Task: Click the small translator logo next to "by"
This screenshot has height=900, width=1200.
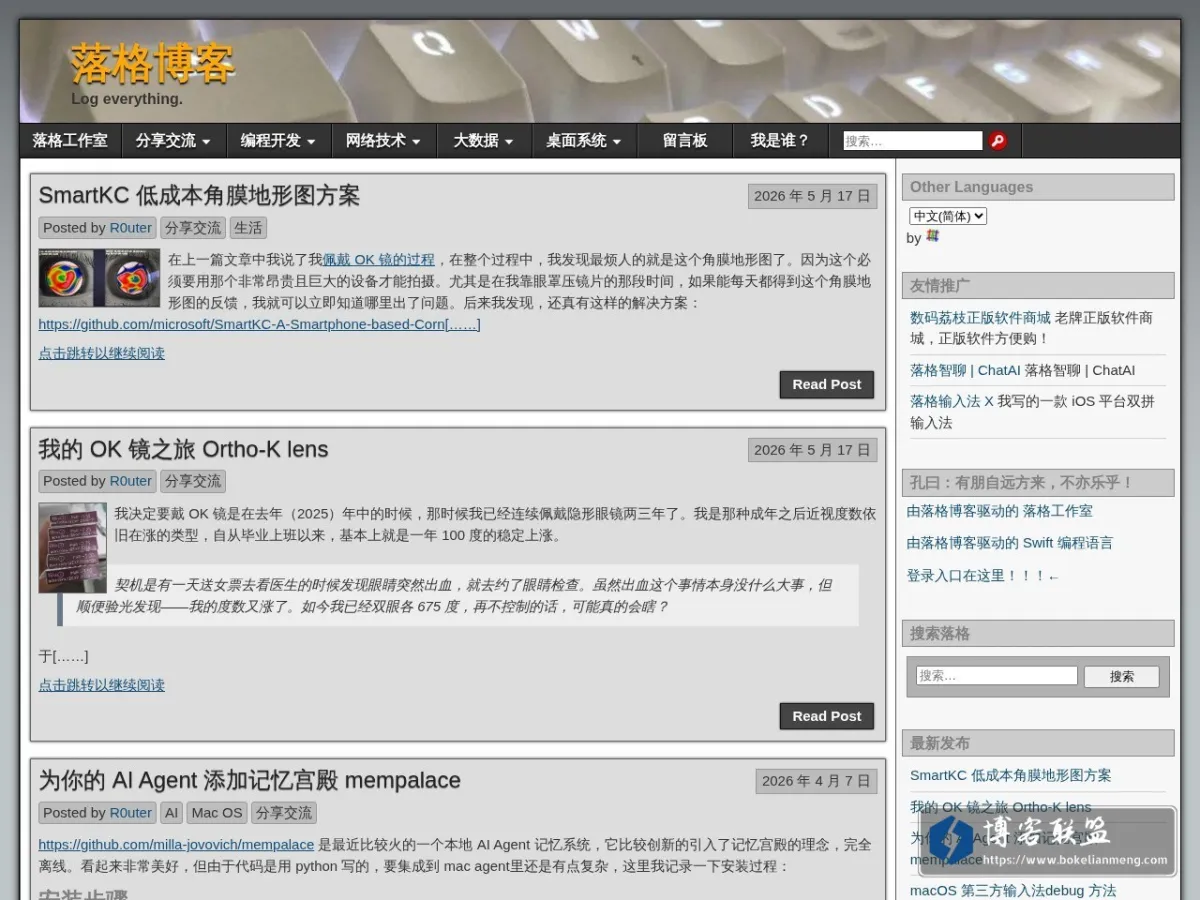Action: click(x=933, y=236)
